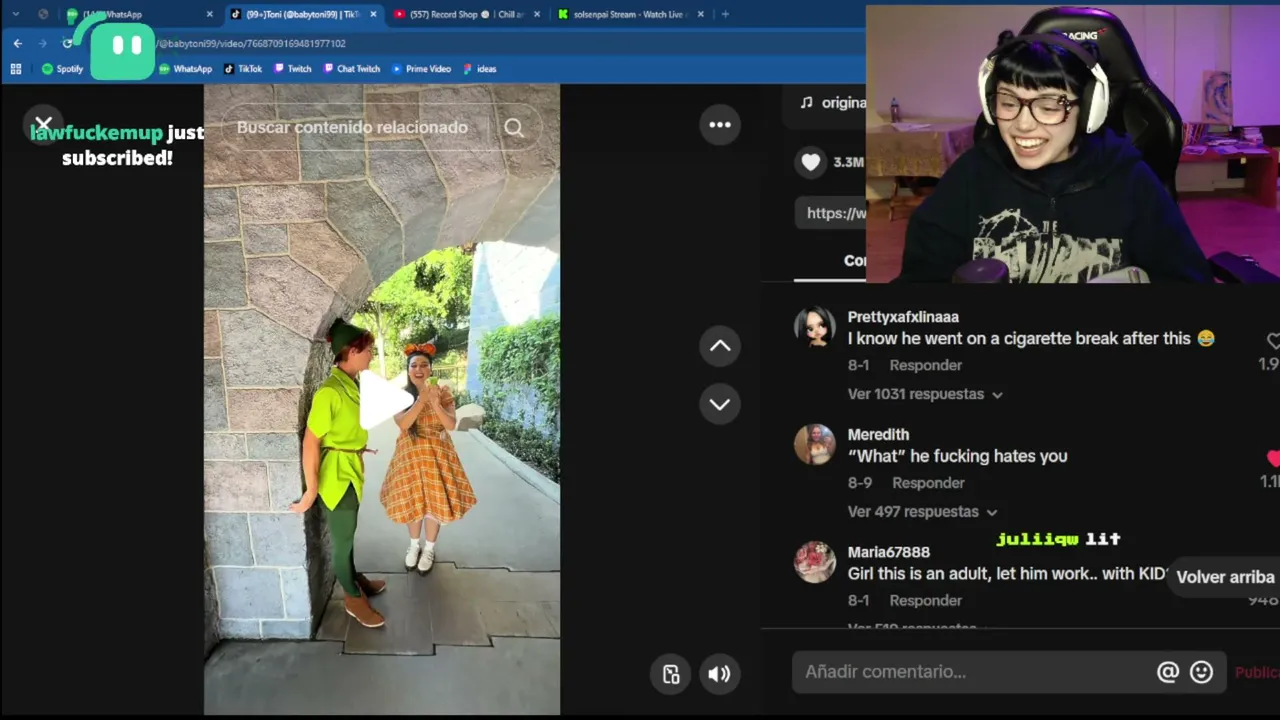Image resolution: width=1280 pixels, height=720 pixels.
Task: Click the Meredith username
Action: coord(878,435)
